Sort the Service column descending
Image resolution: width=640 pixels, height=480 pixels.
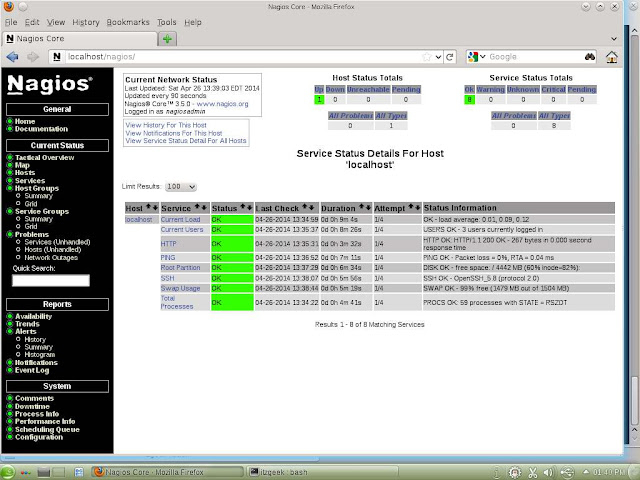(x=204, y=207)
